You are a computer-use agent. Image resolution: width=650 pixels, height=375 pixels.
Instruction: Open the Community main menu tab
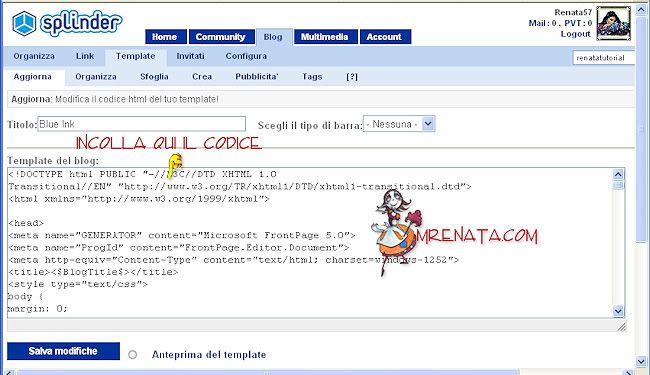click(x=221, y=37)
